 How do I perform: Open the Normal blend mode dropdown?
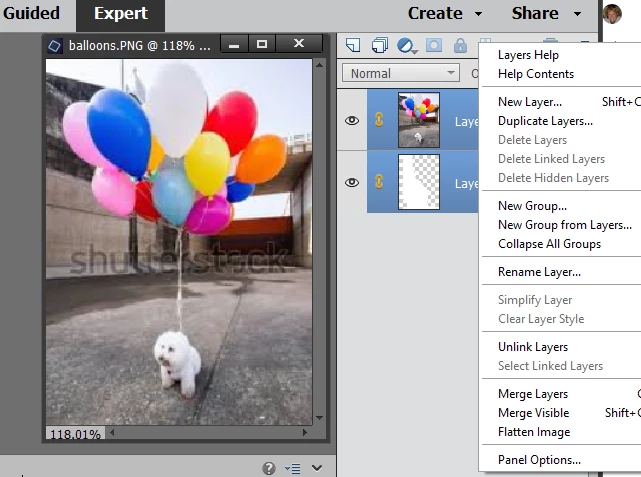[x=401, y=73]
